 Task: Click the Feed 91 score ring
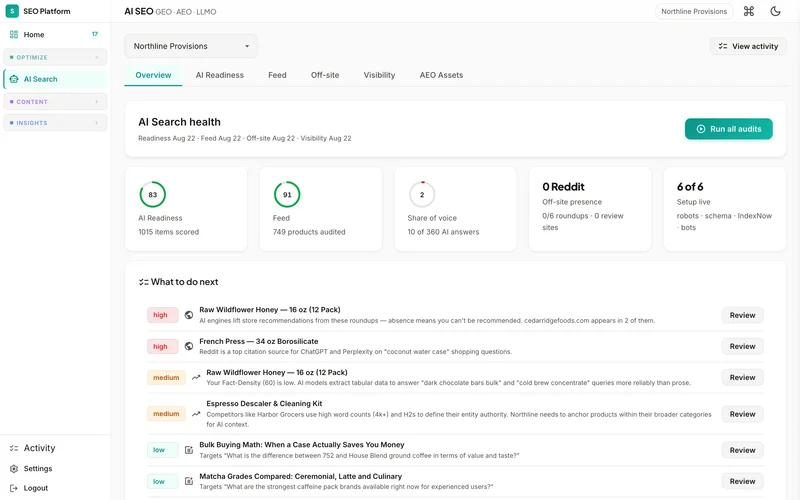coord(287,194)
